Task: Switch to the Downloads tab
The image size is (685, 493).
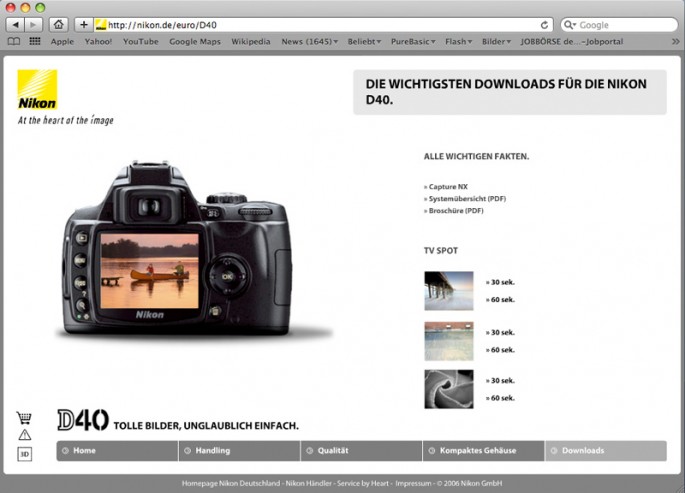Action: tap(606, 451)
